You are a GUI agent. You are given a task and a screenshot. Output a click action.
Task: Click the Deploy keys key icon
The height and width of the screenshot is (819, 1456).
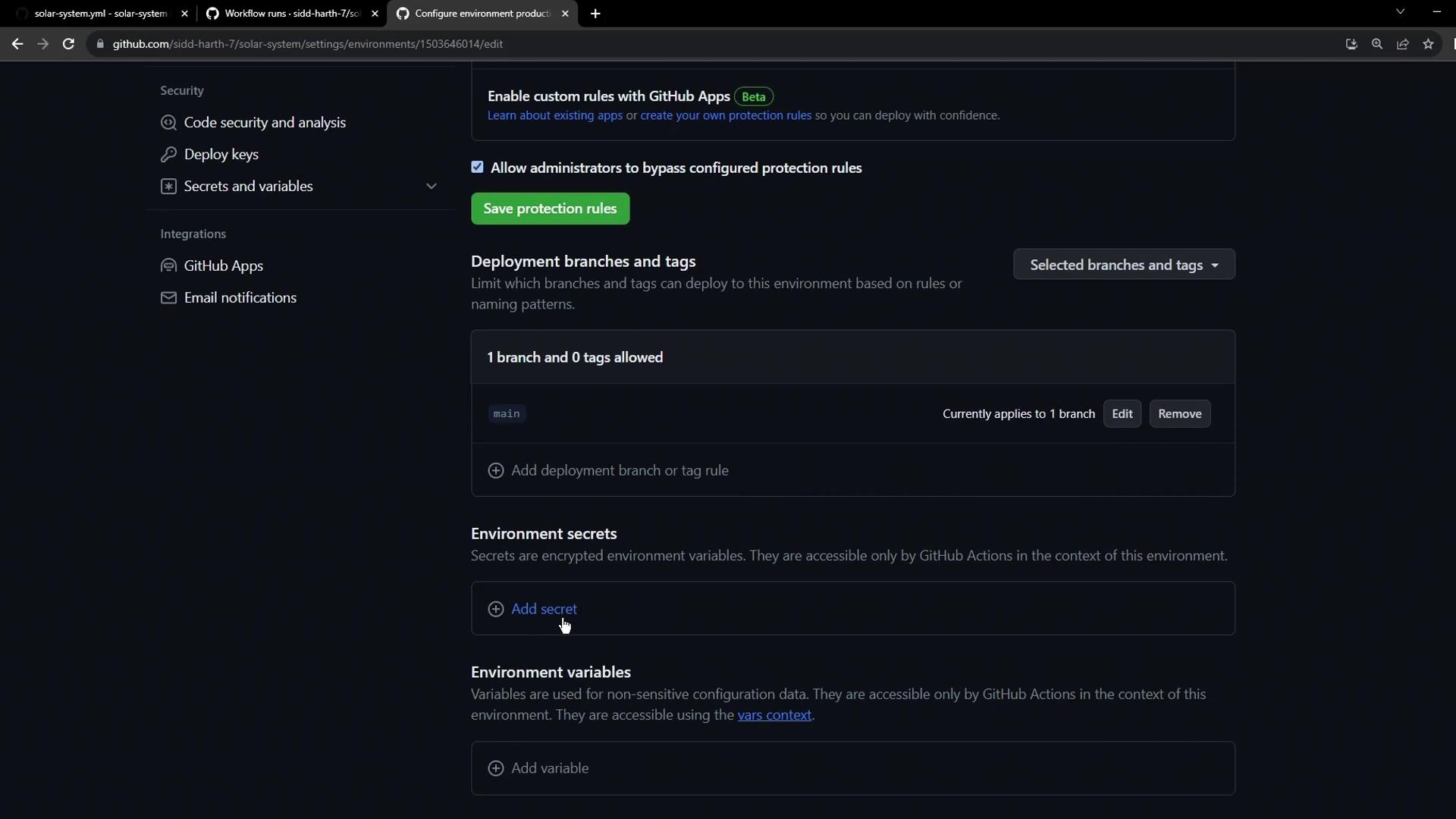[x=168, y=155]
